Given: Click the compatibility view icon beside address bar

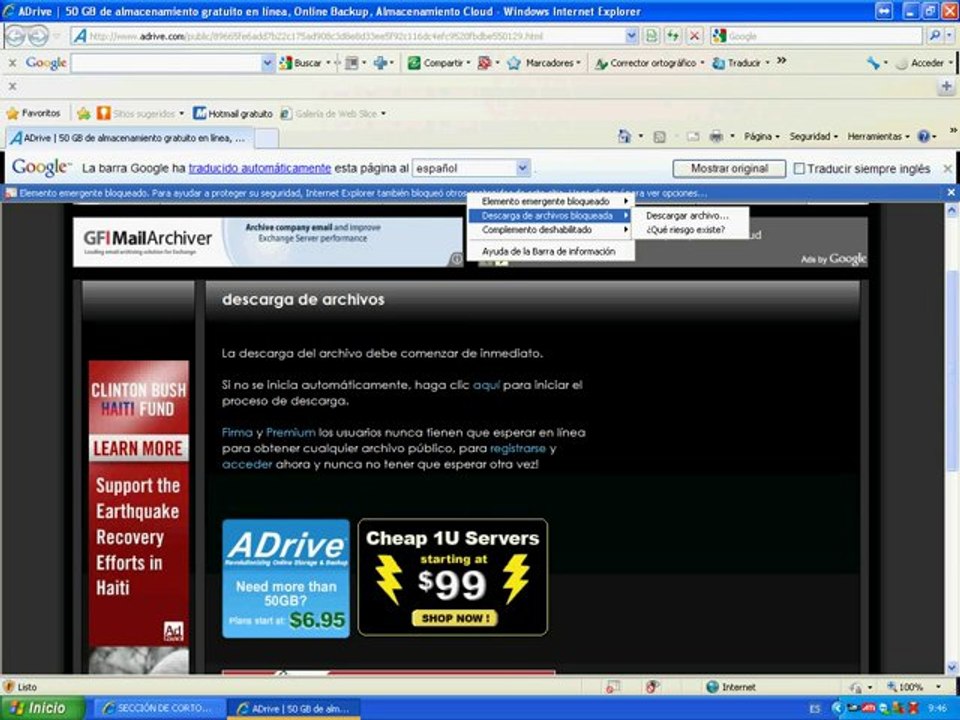Looking at the screenshot, I should click(651, 36).
